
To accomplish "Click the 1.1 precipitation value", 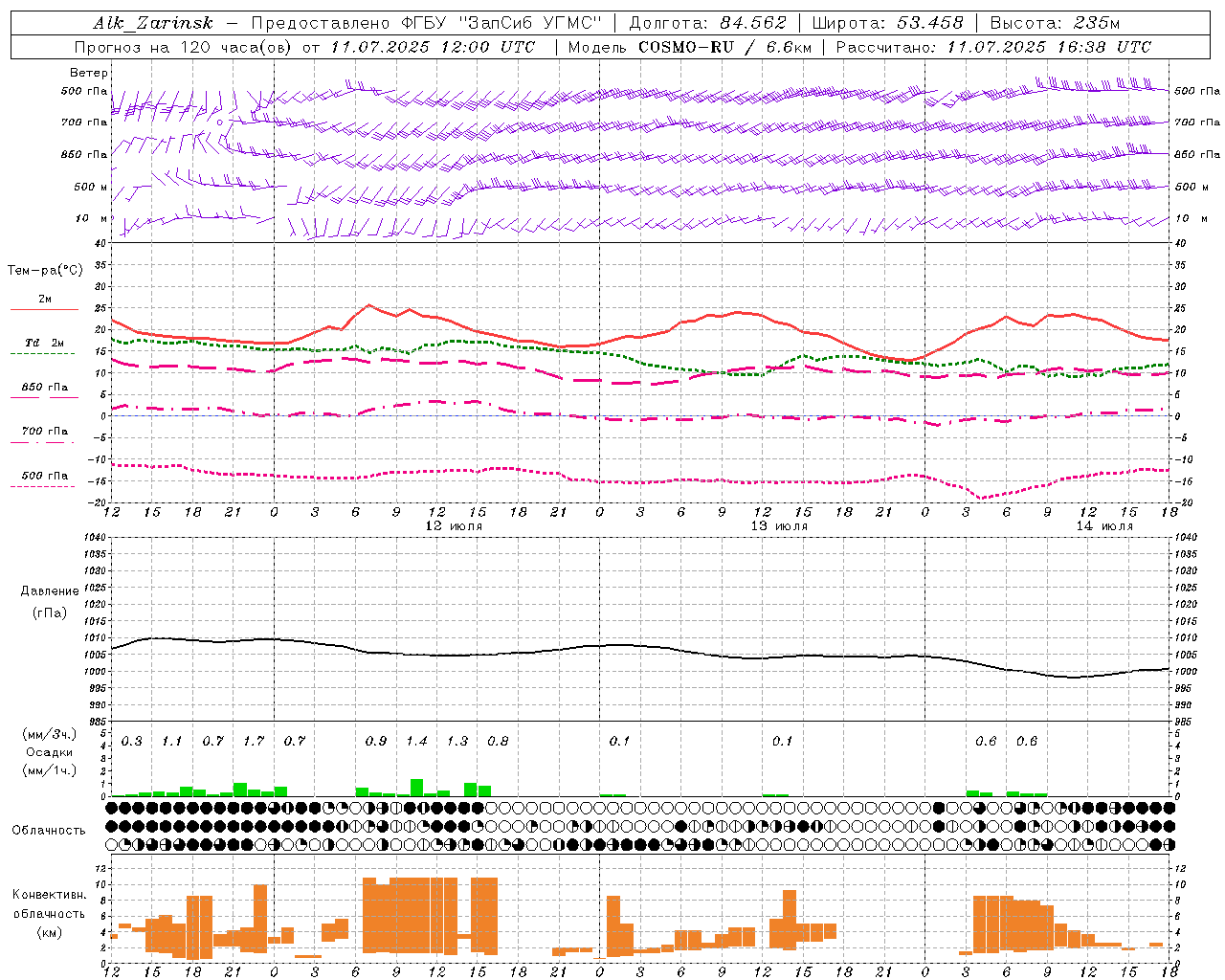I will (172, 741).
